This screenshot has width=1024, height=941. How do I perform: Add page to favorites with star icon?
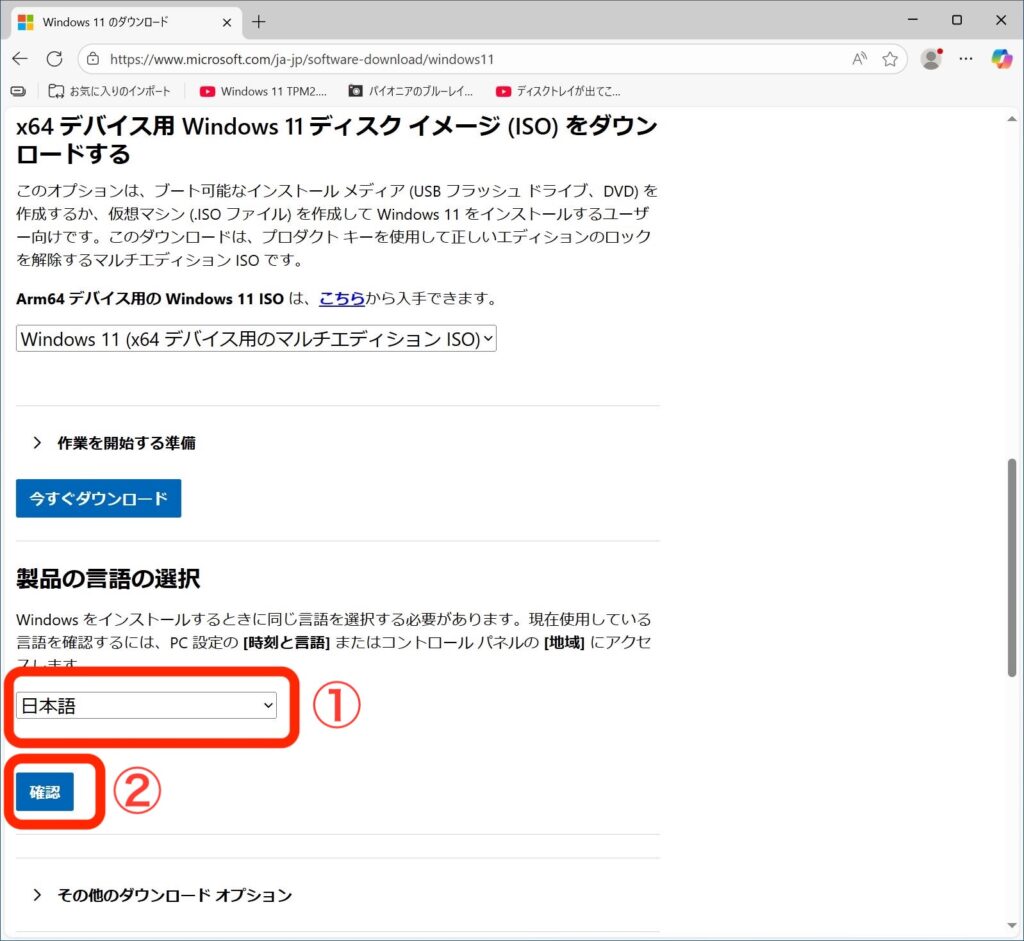pos(889,59)
